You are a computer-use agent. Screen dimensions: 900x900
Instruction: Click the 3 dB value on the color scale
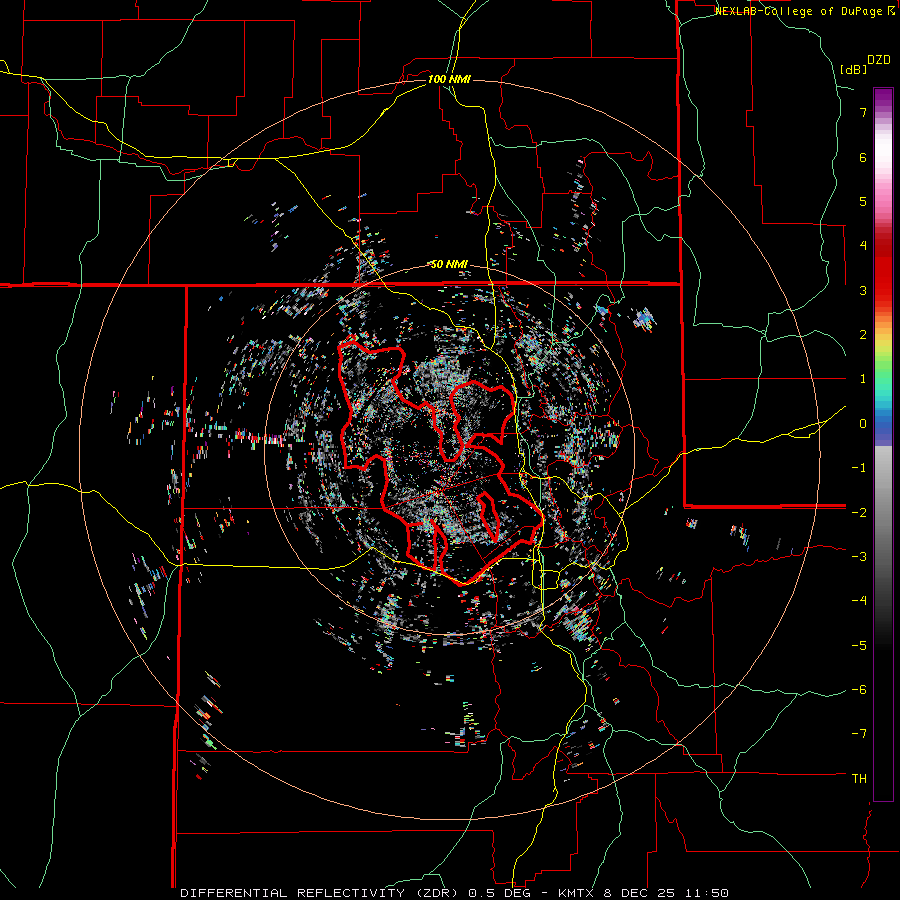pyautogui.click(x=863, y=290)
